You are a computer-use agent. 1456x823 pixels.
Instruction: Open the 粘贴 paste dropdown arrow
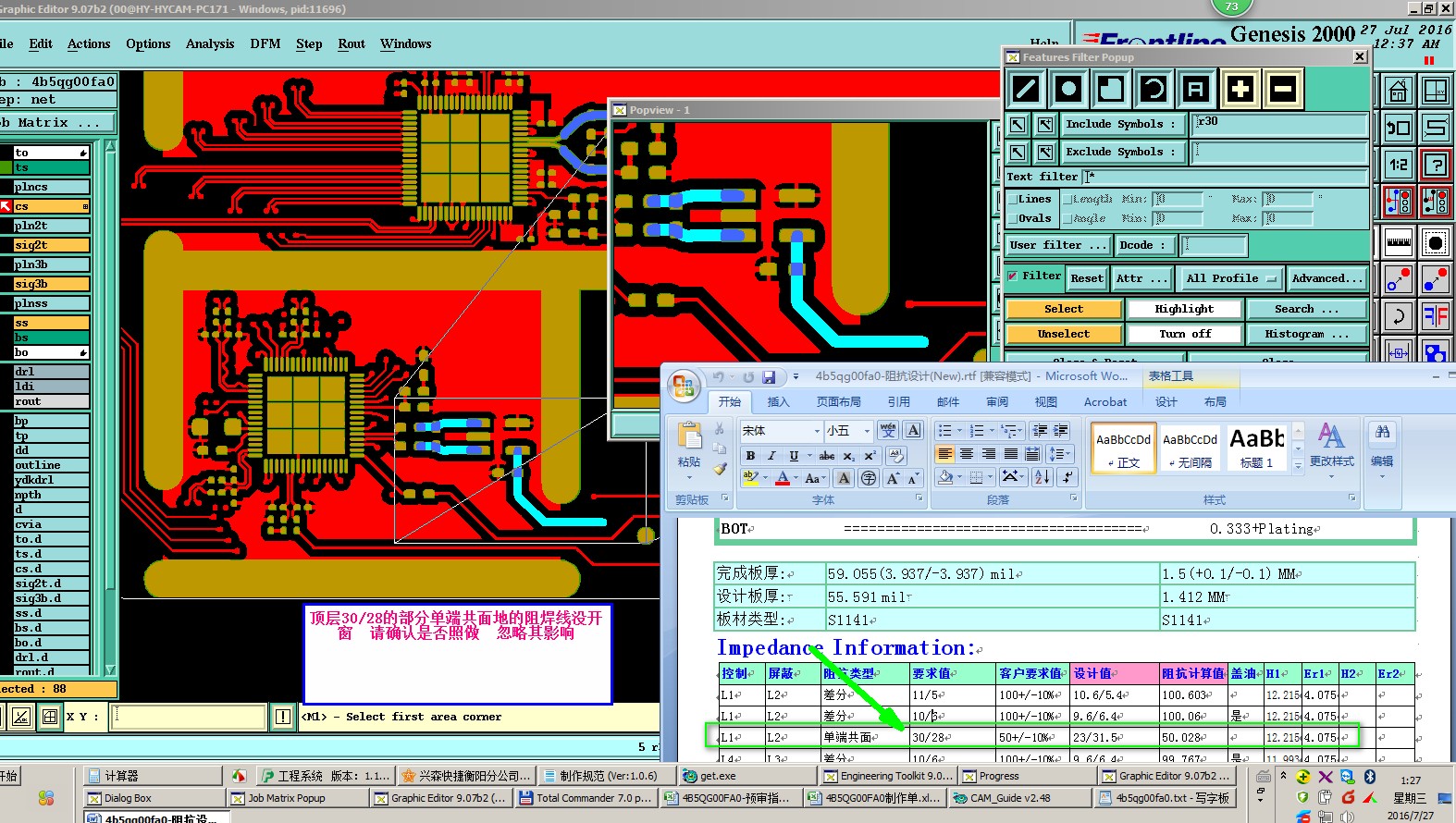point(689,477)
